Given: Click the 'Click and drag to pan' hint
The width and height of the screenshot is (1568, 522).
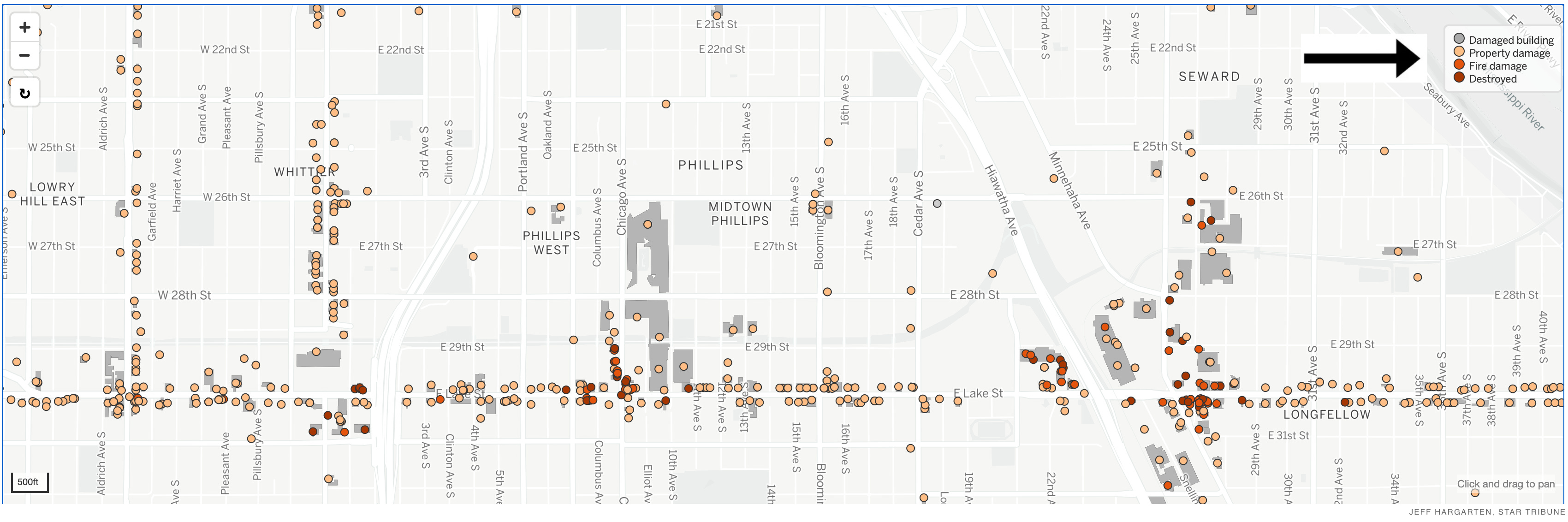Looking at the screenshot, I should click(1505, 484).
